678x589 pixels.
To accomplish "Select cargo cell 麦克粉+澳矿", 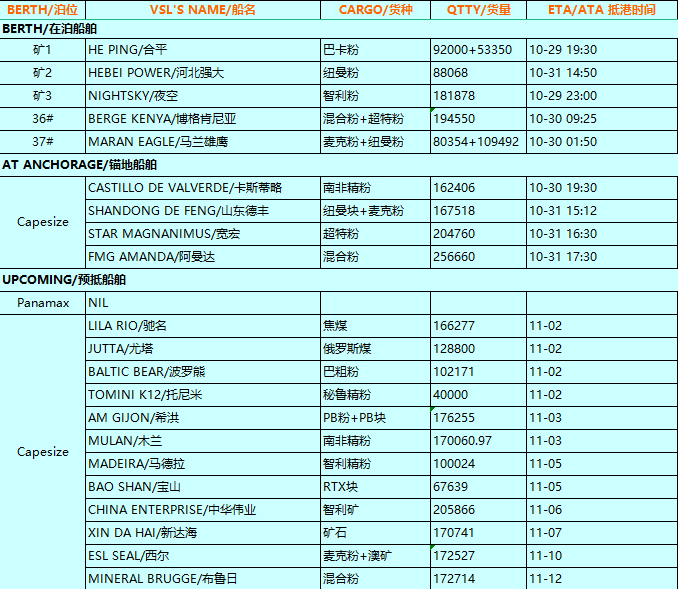I will pos(375,555).
